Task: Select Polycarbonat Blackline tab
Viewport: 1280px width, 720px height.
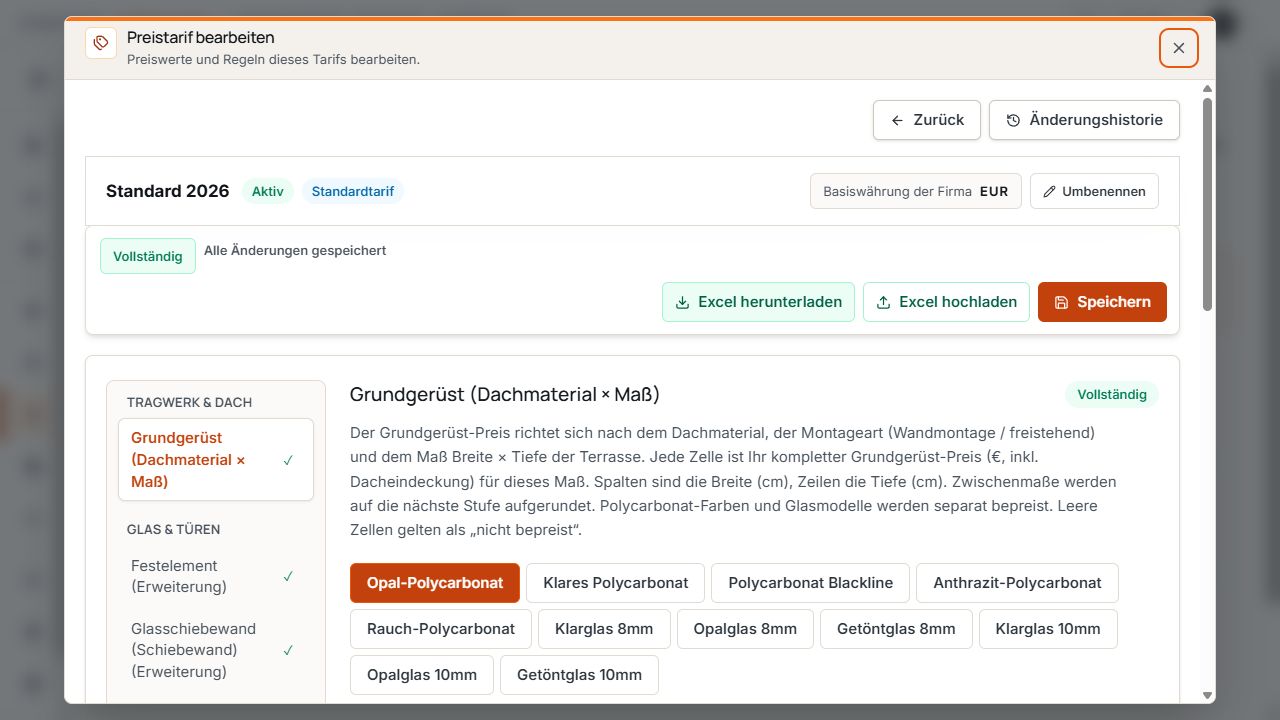Action: click(810, 583)
